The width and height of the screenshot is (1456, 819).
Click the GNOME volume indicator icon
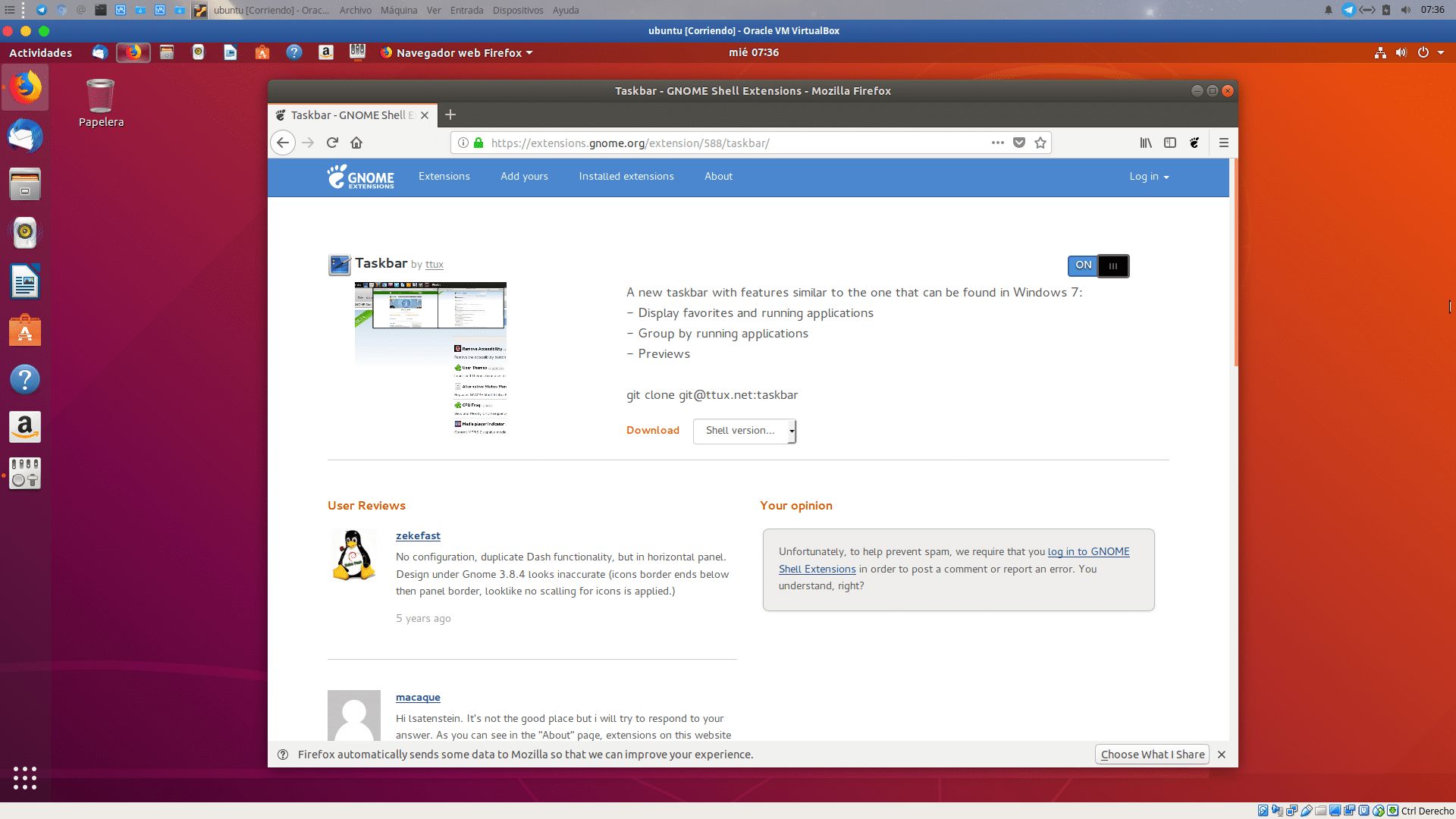tap(1401, 52)
